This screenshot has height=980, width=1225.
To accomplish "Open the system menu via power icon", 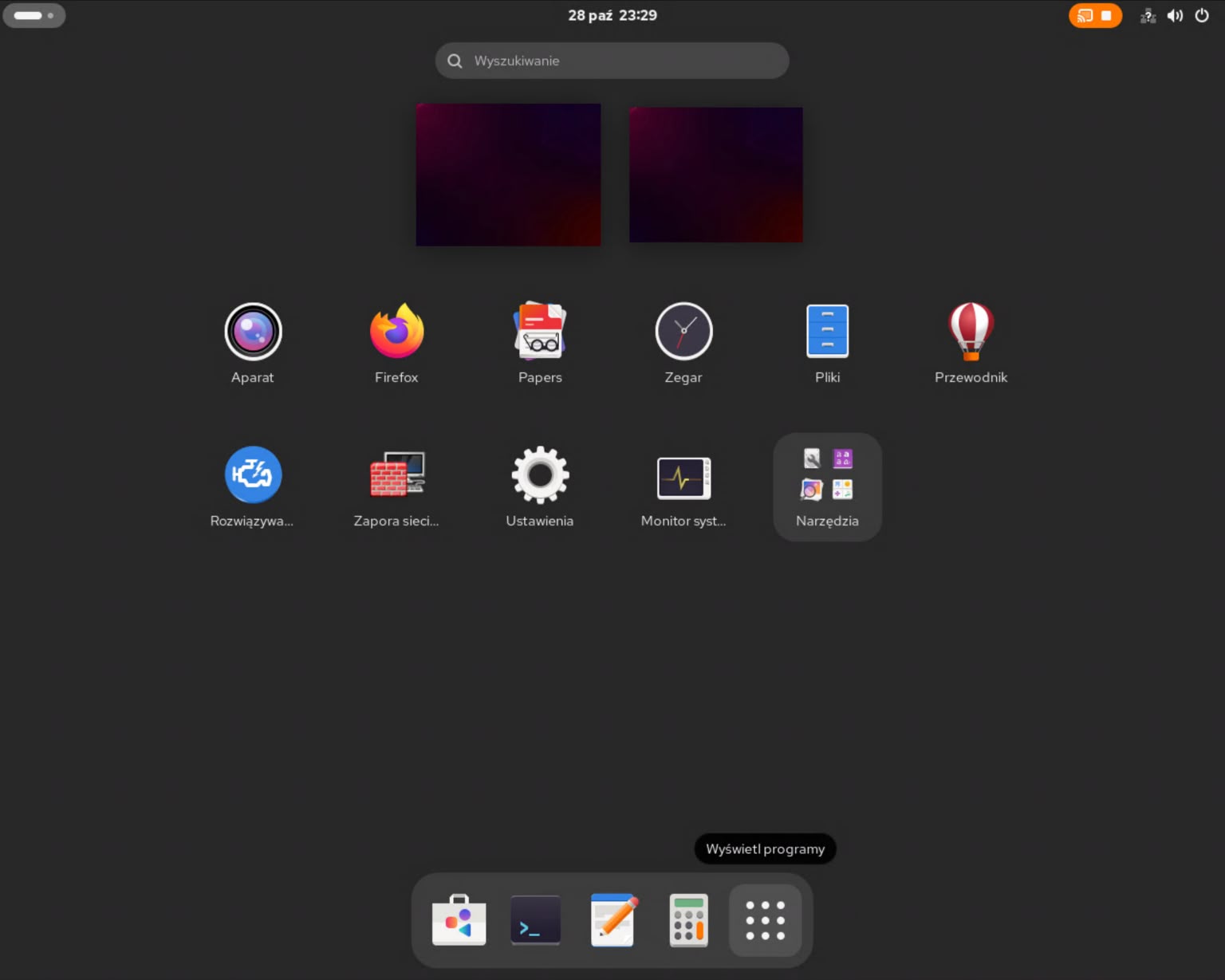I will (x=1201, y=16).
